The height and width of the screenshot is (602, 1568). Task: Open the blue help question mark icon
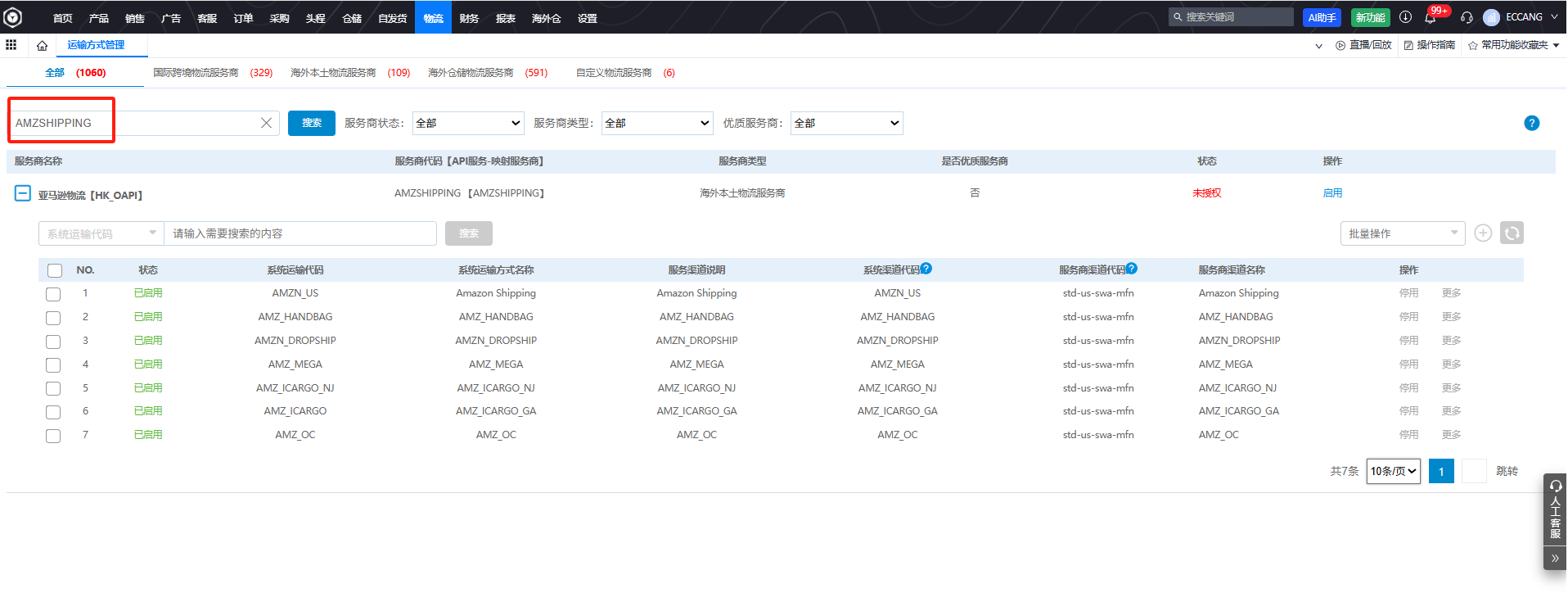coord(1532,123)
